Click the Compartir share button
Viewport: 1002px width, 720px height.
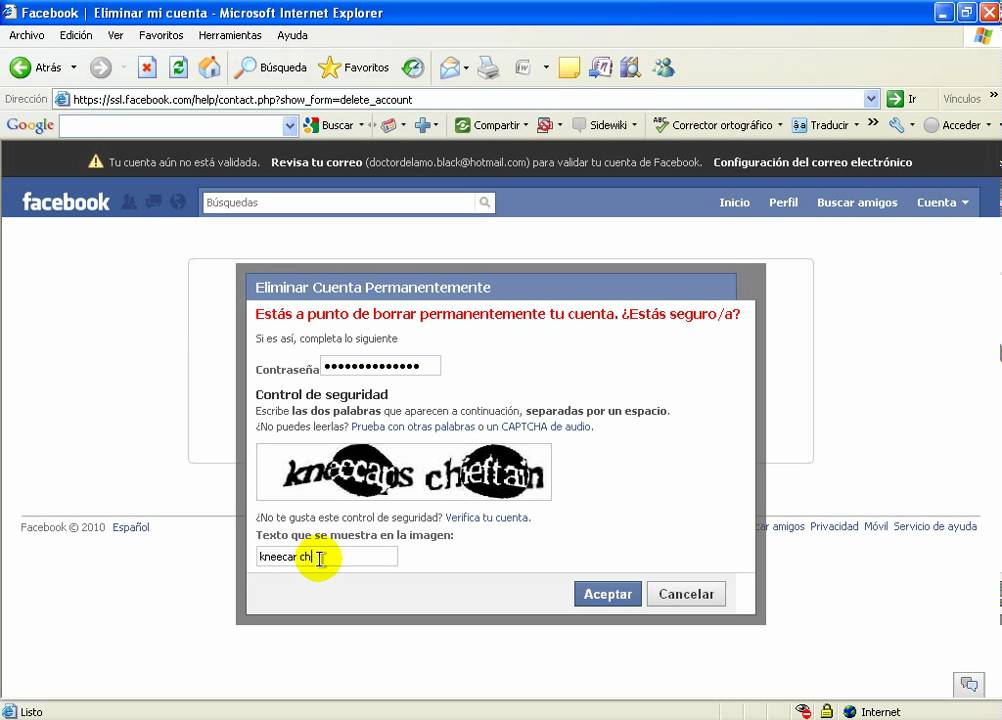click(x=488, y=125)
